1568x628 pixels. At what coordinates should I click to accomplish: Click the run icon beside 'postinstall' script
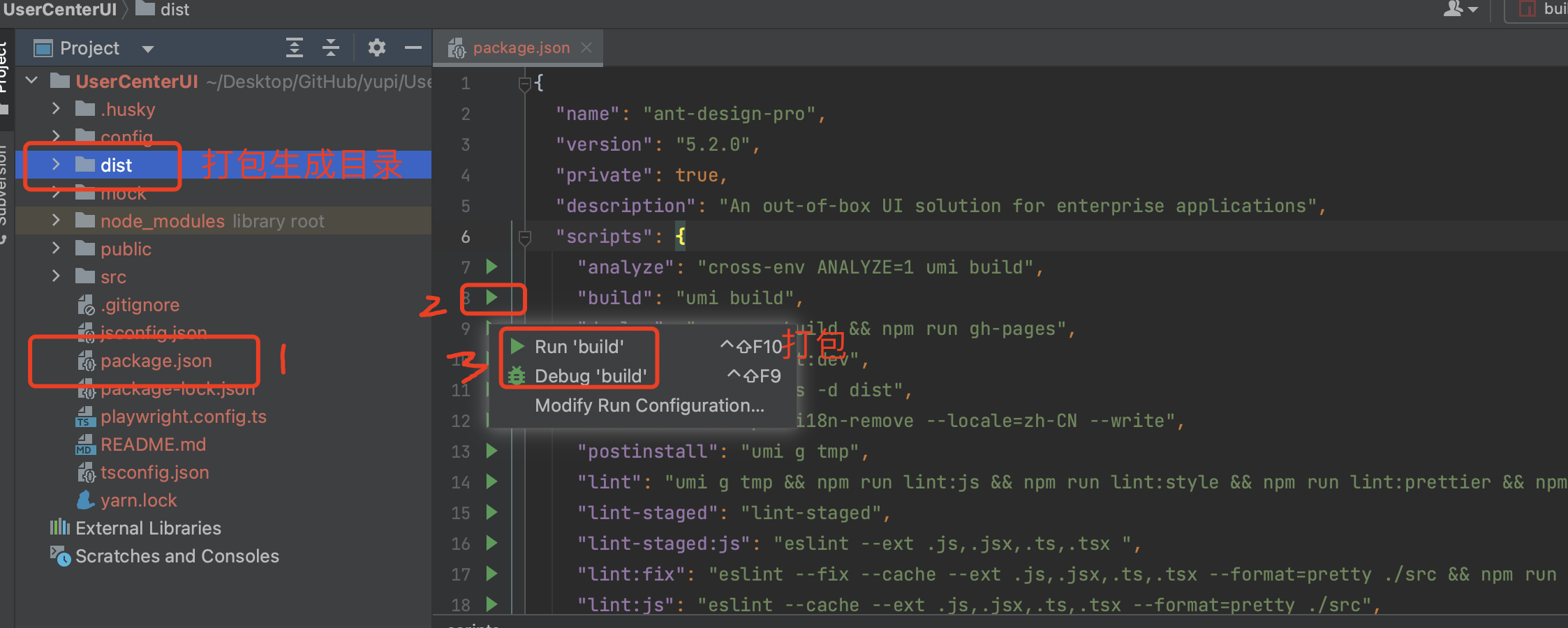click(x=491, y=451)
